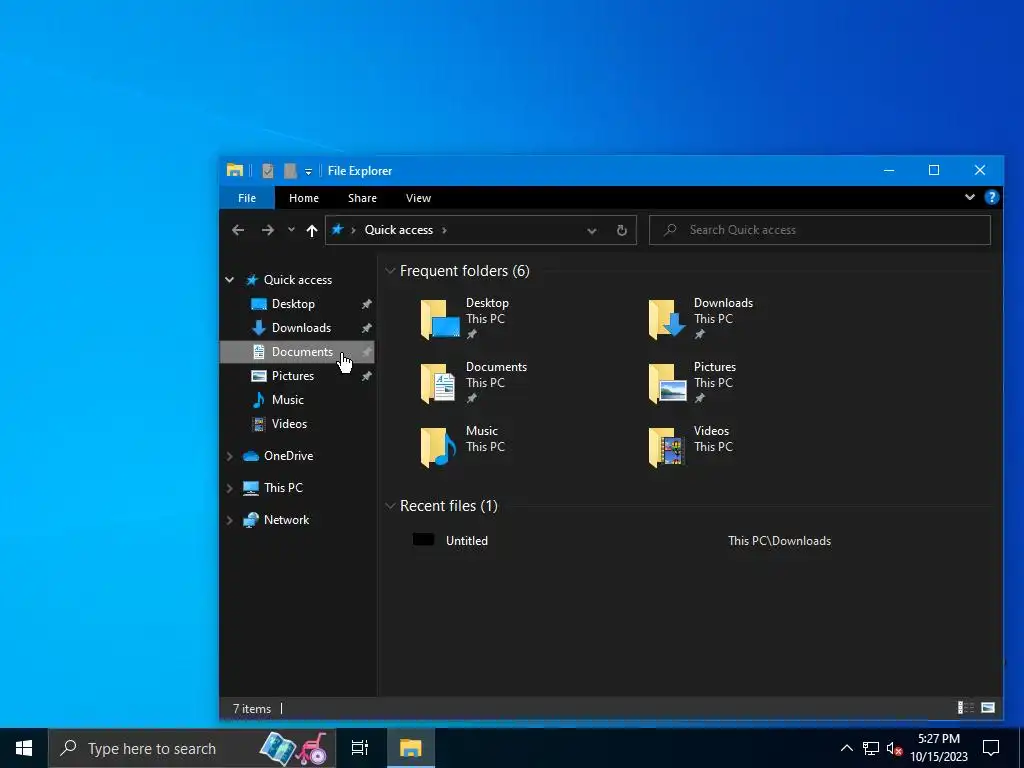The image size is (1024, 768).
Task: Expand the ribbon with the chevron
Action: 970,197
